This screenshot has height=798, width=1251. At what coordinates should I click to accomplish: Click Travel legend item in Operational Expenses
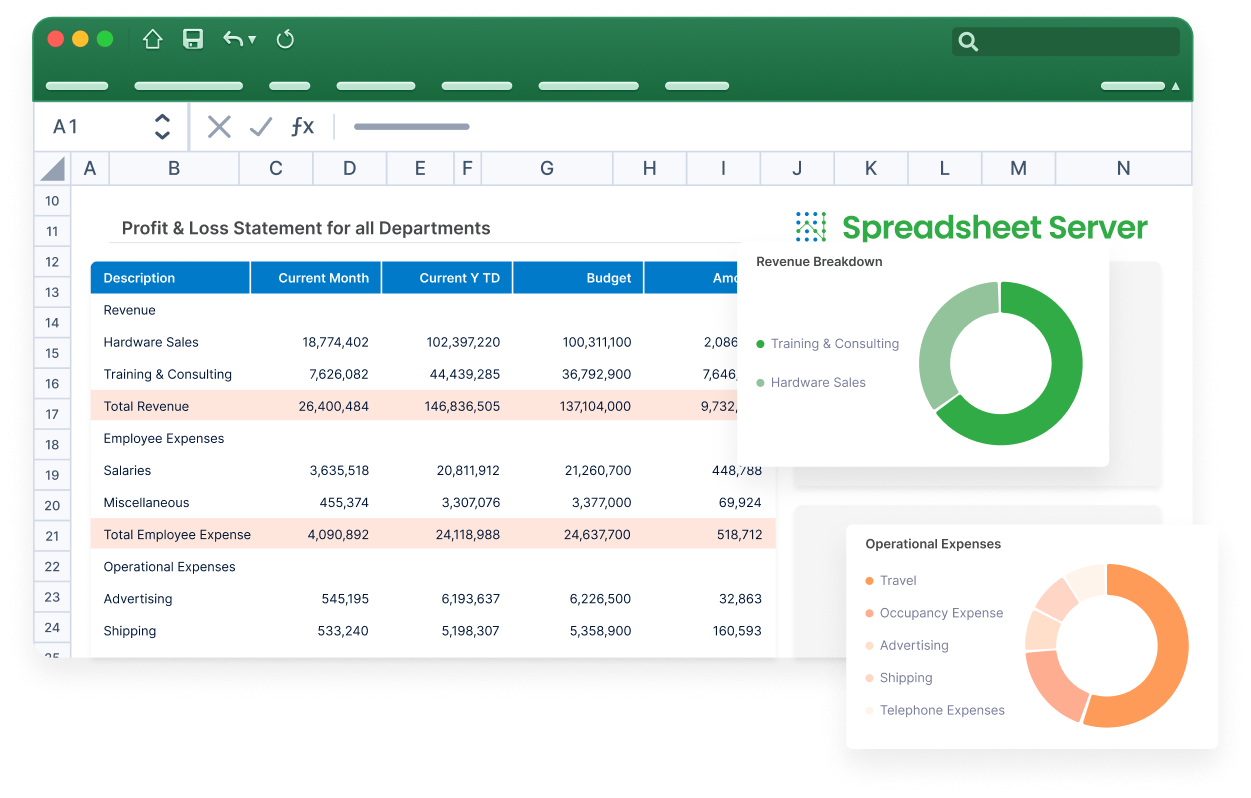[897, 580]
